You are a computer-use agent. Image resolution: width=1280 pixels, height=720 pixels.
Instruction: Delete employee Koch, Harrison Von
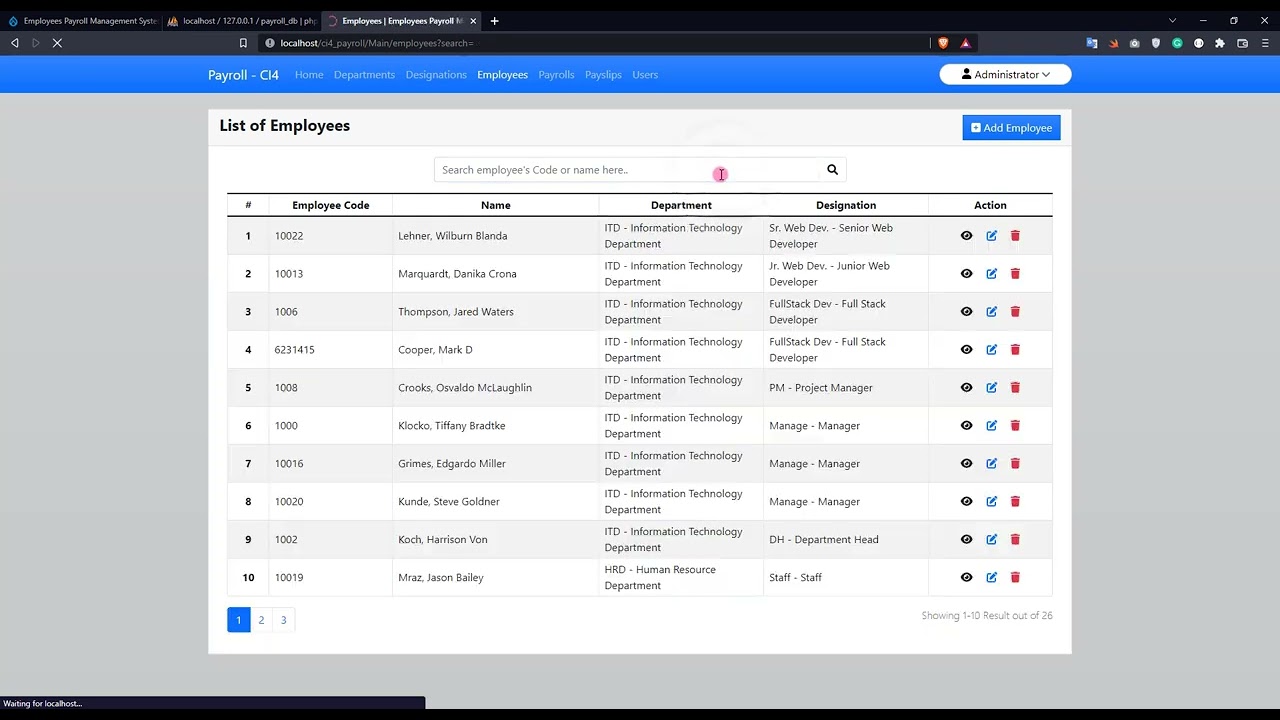1015,540
